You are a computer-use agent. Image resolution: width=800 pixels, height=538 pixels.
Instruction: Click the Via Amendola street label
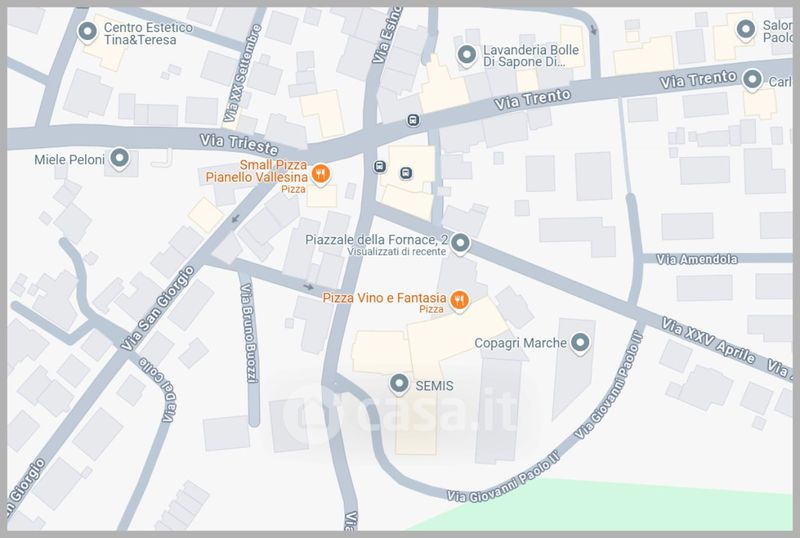point(696,259)
